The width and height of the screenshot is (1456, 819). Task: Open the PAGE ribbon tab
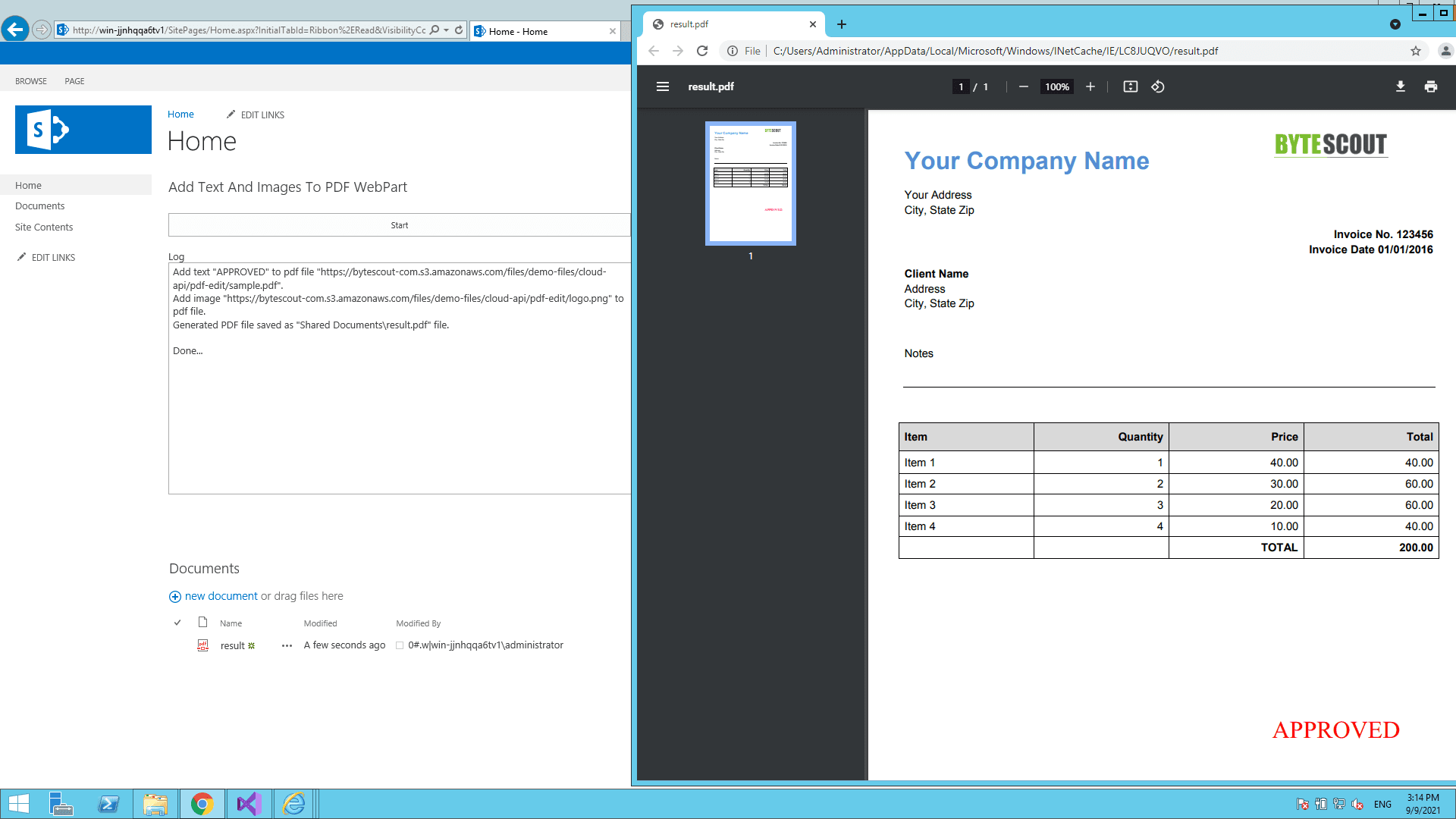74,81
